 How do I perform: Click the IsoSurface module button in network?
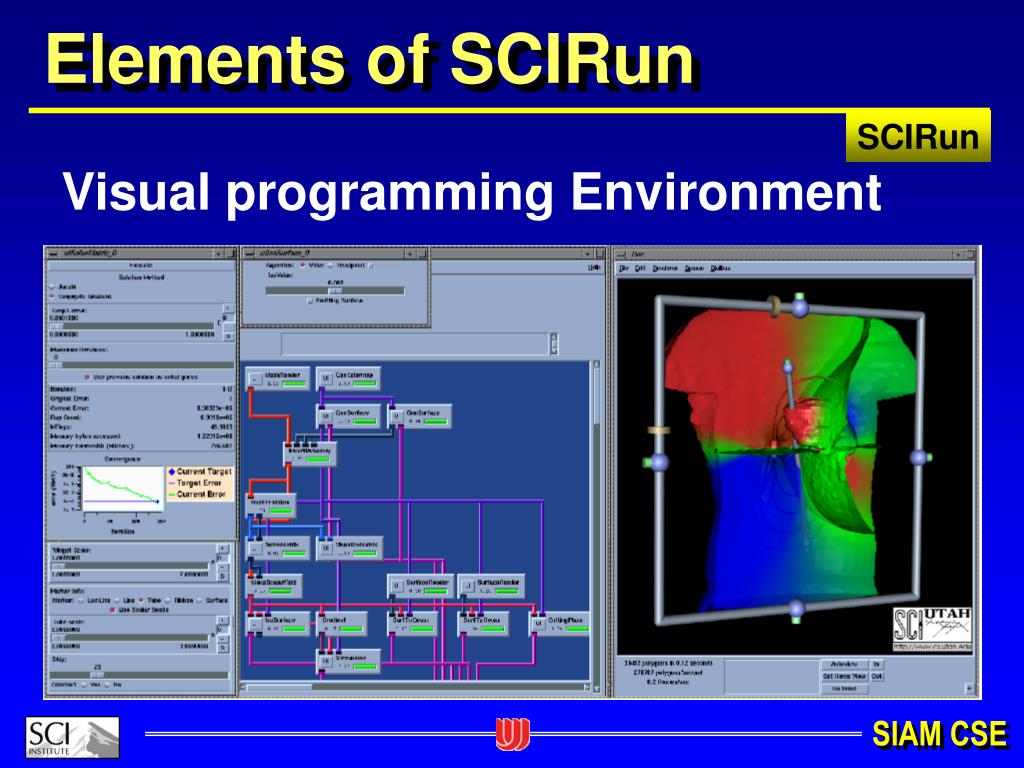tap(255, 624)
